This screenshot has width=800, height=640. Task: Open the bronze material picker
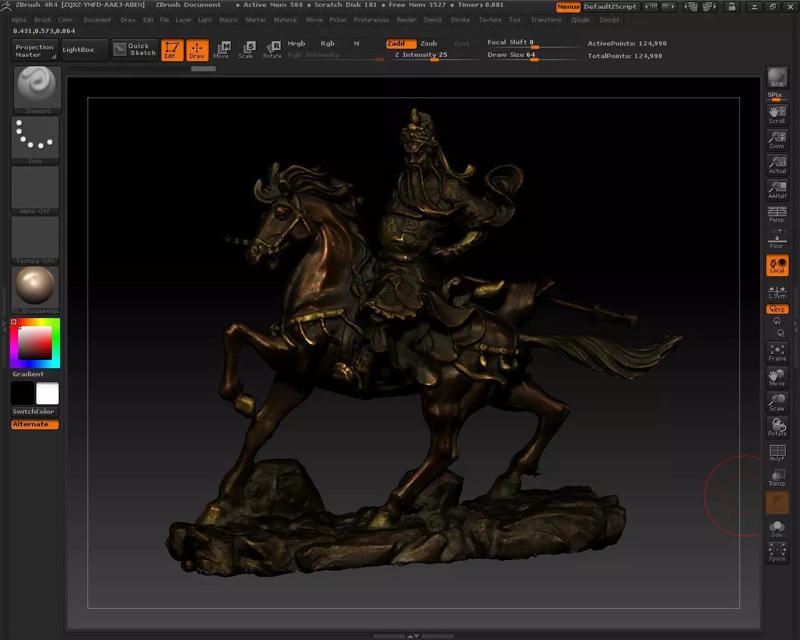tap(35, 288)
